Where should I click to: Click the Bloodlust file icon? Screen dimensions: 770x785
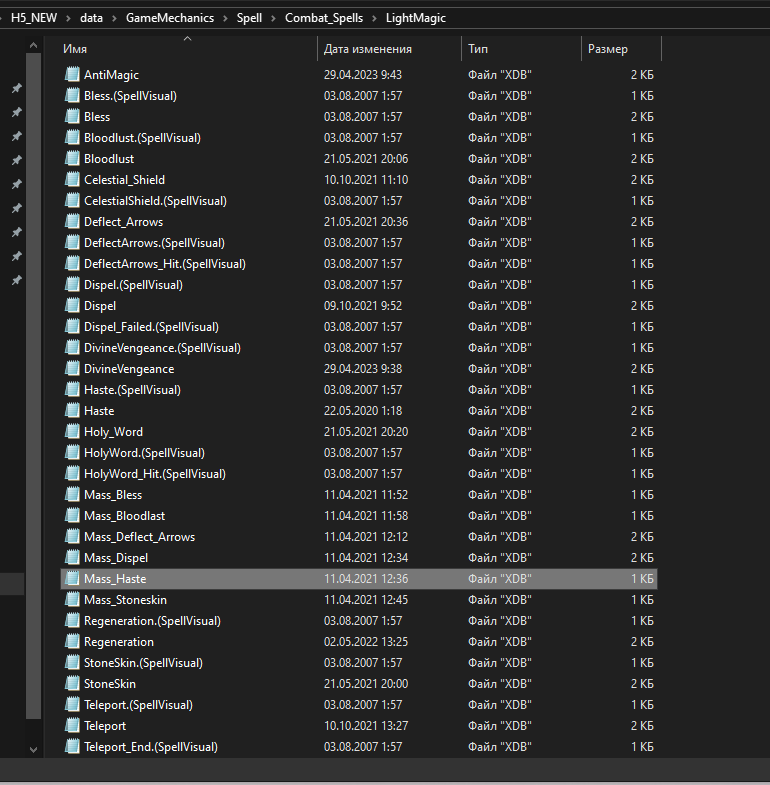click(x=72, y=159)
